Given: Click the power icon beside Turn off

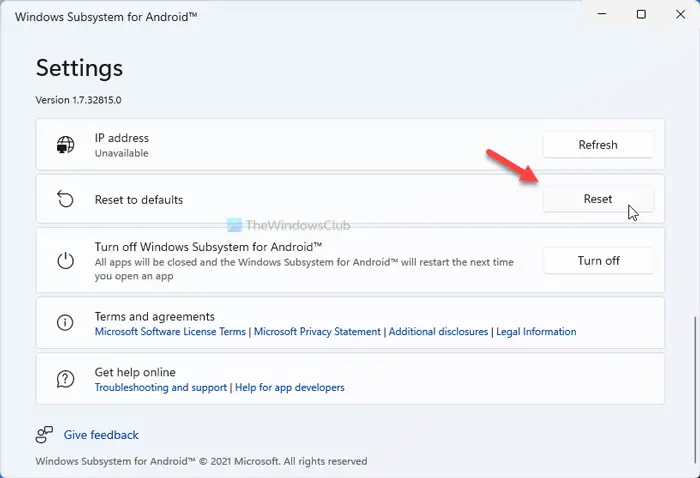Looking at the screenshot, I should (65, 261).
